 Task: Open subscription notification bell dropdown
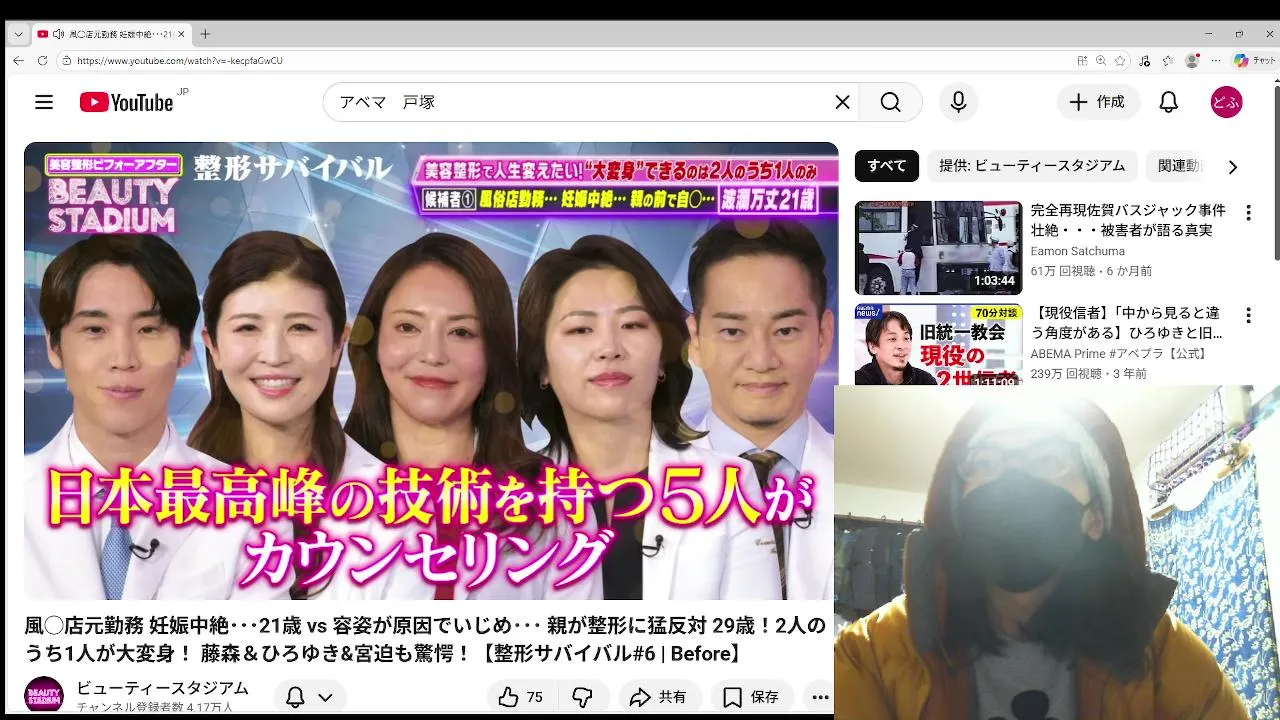coord(309,697)
